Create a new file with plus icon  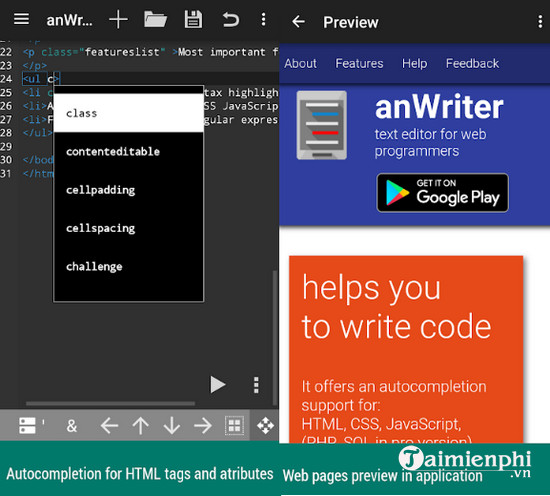coord(118,20)
